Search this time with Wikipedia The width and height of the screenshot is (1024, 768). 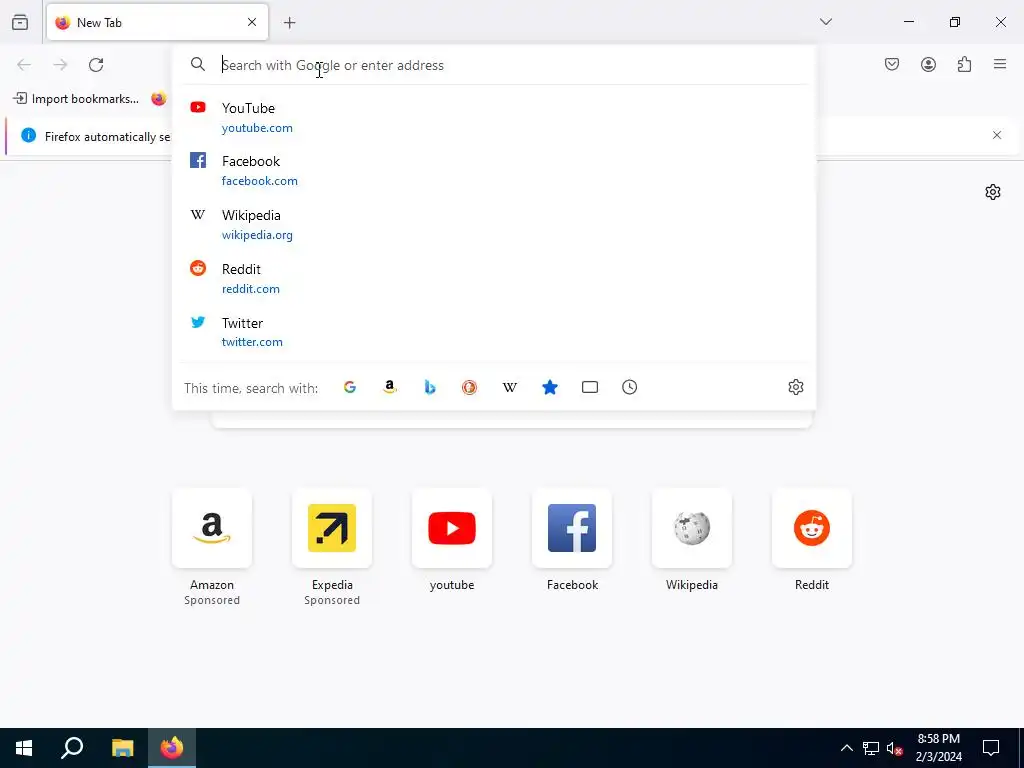pyautogui.click(x=510, y=387)
